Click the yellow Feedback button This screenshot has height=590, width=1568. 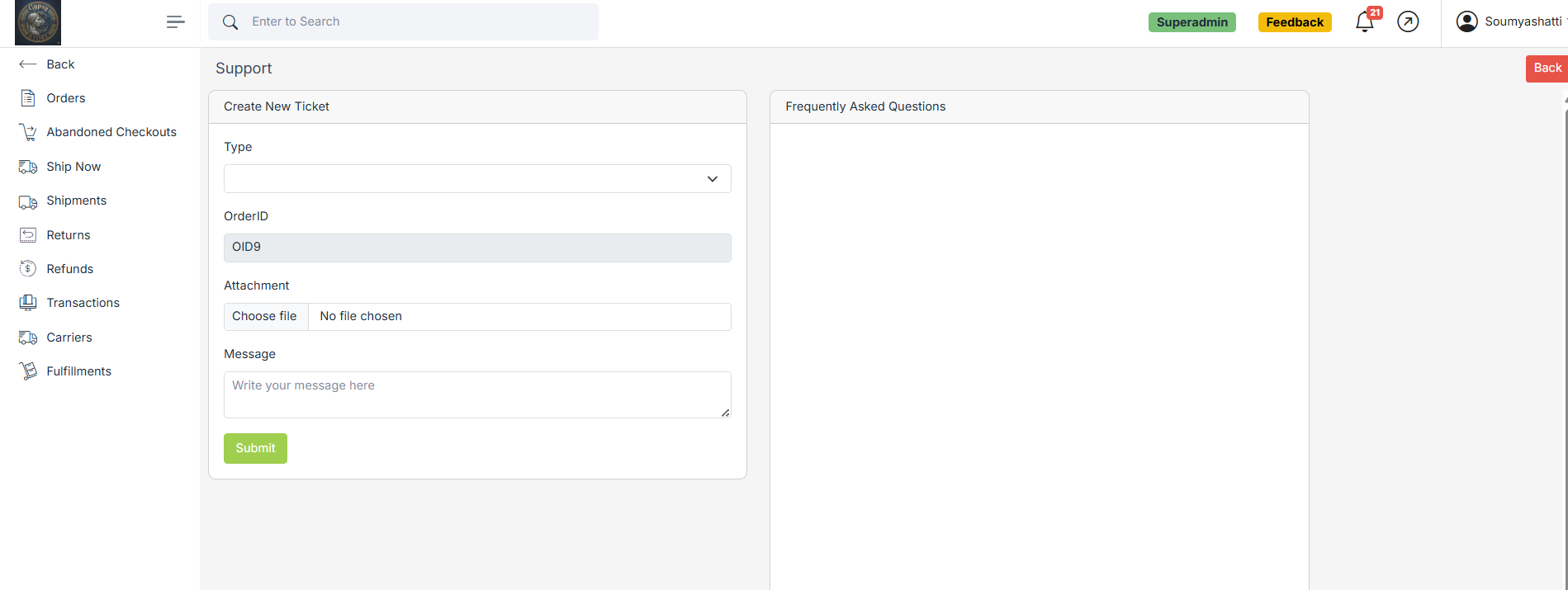(x=1294, y=22)
